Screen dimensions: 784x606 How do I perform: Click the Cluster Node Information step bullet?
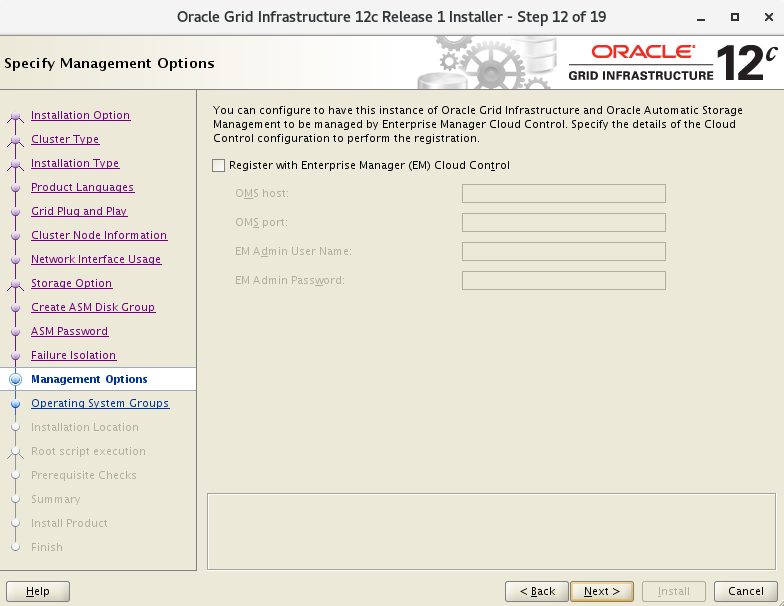pos(16,236)
